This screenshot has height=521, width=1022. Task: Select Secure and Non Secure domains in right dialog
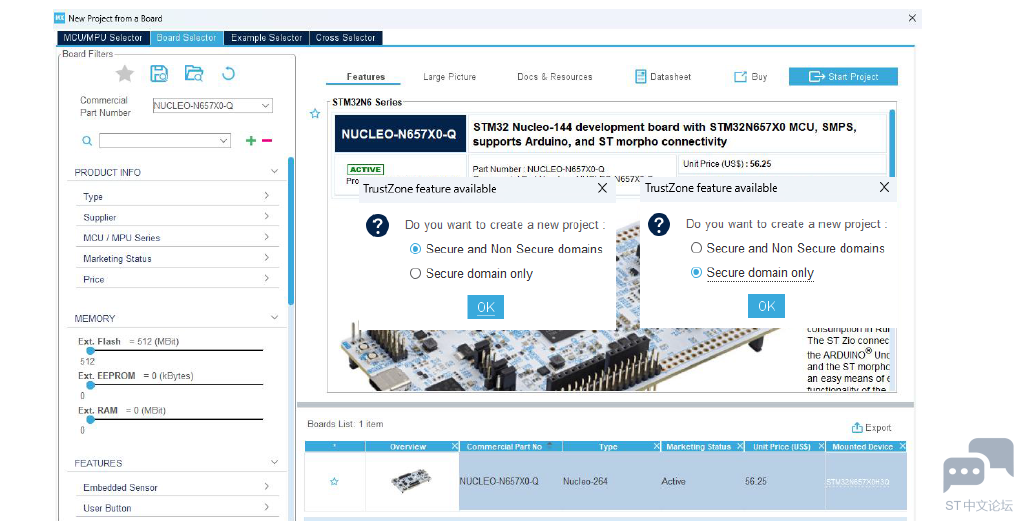pos(696,248)
